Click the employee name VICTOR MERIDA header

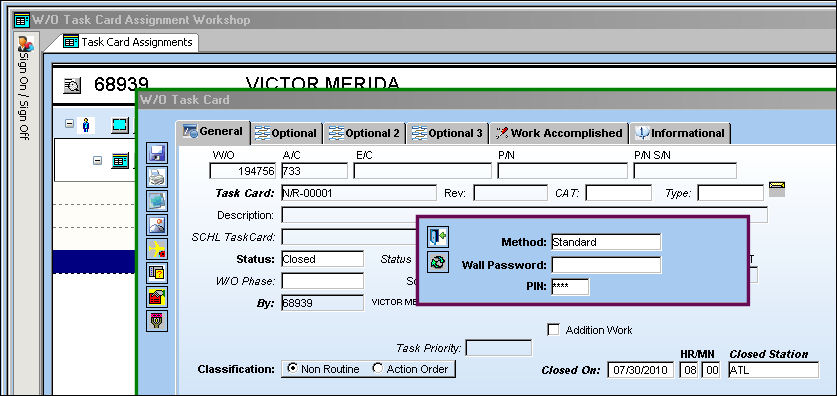click(x=322, y=84)
